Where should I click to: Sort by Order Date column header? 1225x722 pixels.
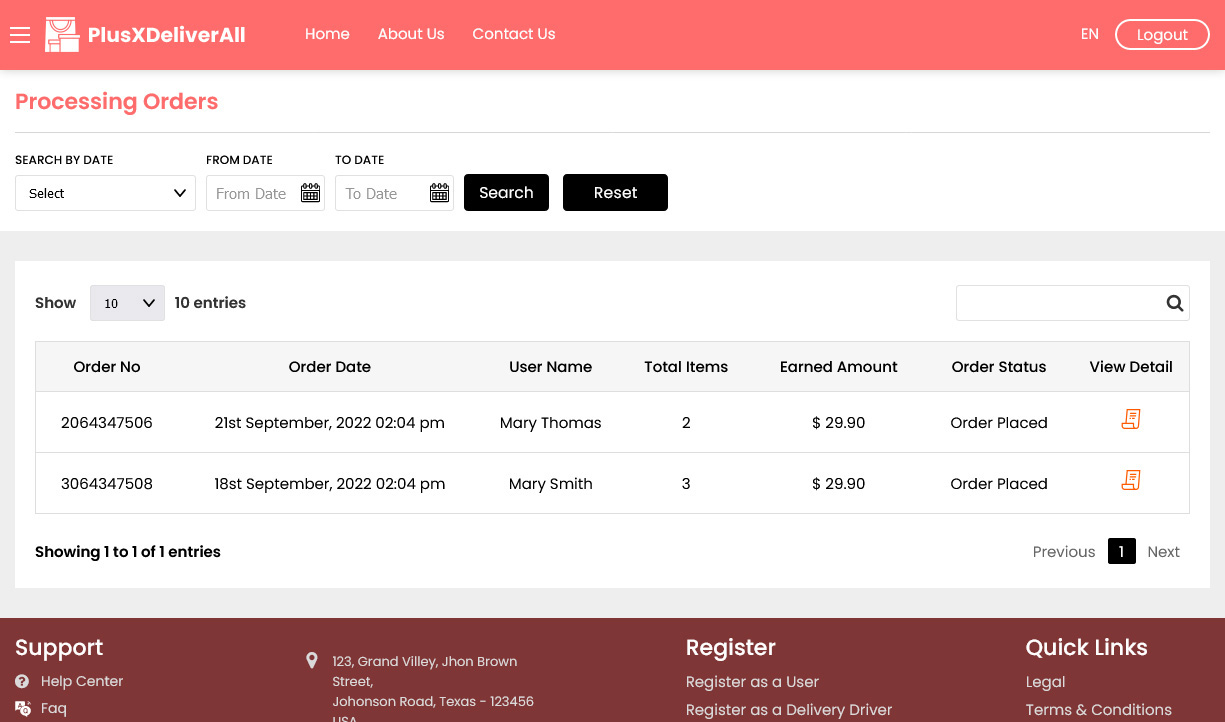tap(330, 367)
